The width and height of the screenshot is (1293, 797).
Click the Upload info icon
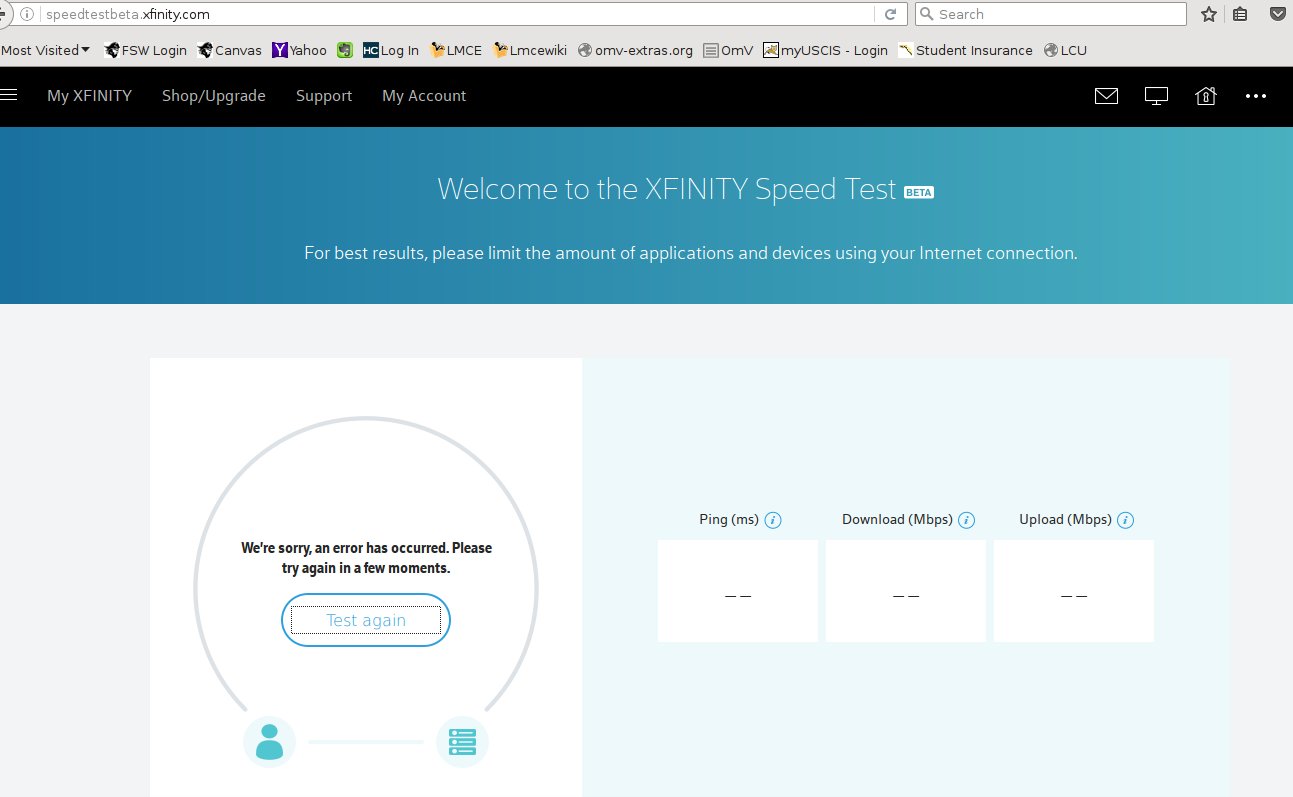pos(1125,520)
